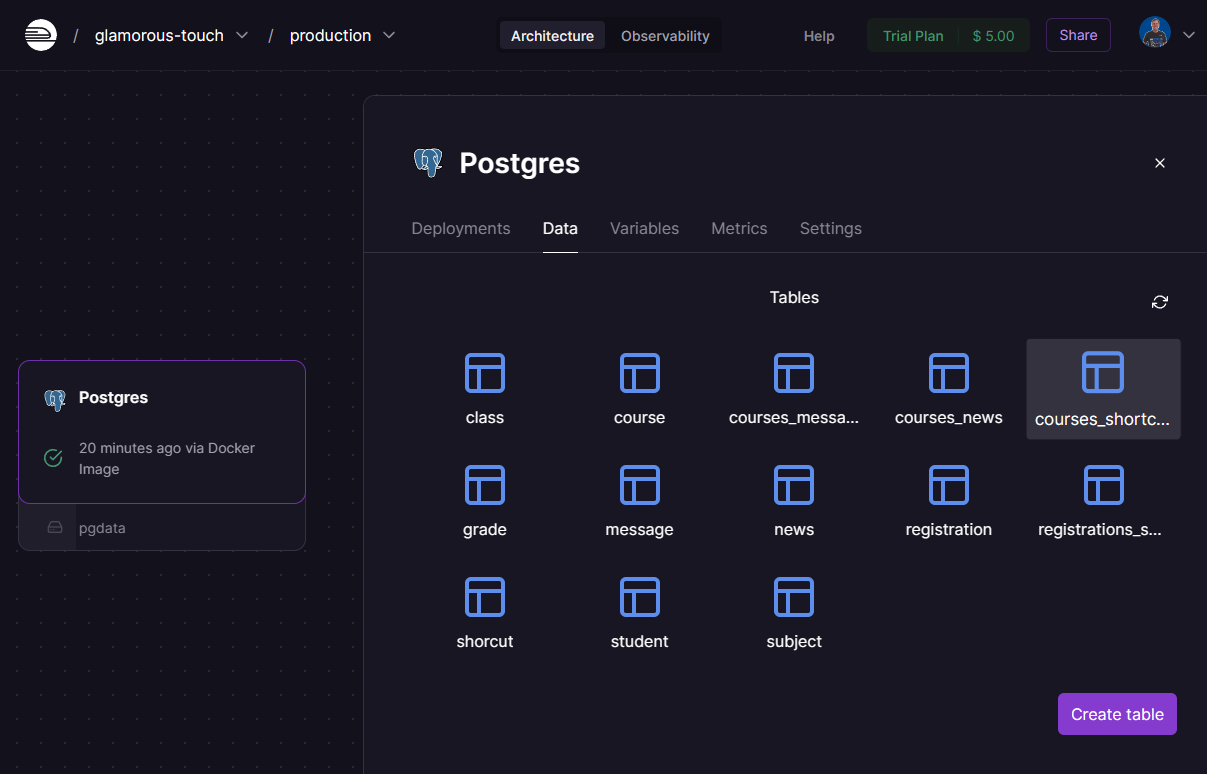Click the Trial Plan $ 5.00 badge

948,36
